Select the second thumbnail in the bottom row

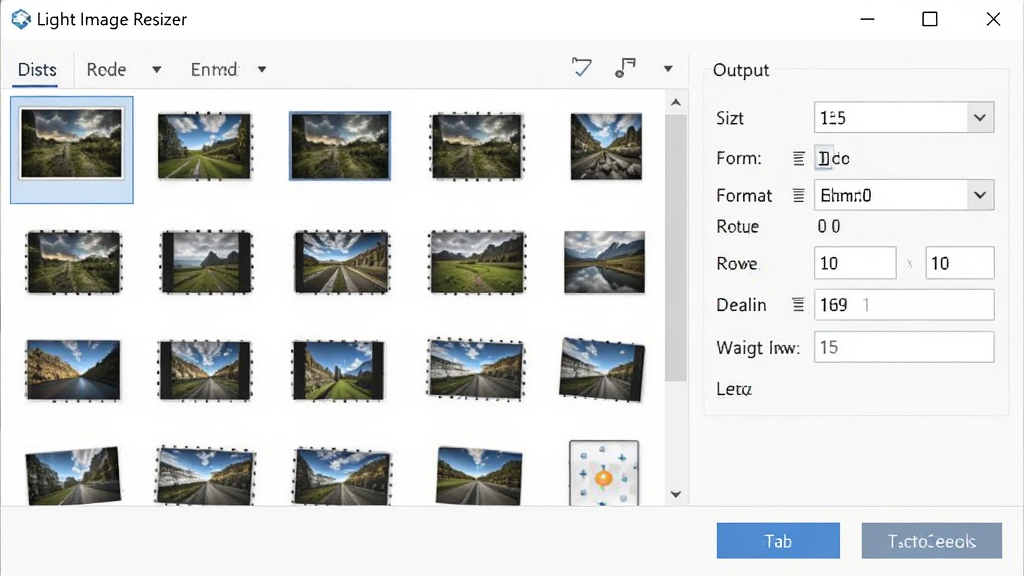(x=205, y=475)
